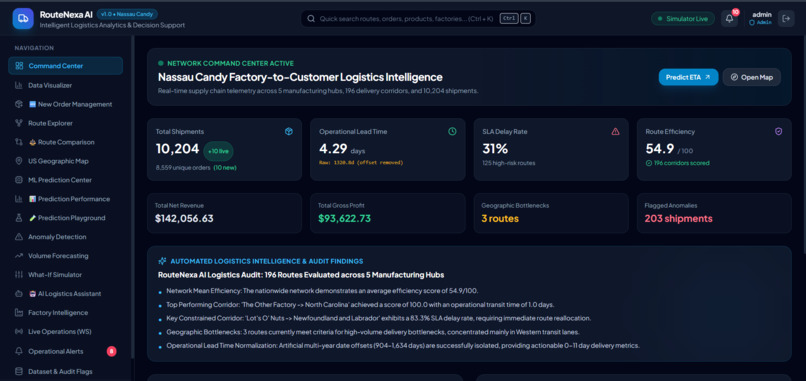Click the Live Operations broadcast icon

[x=19, y=332]
